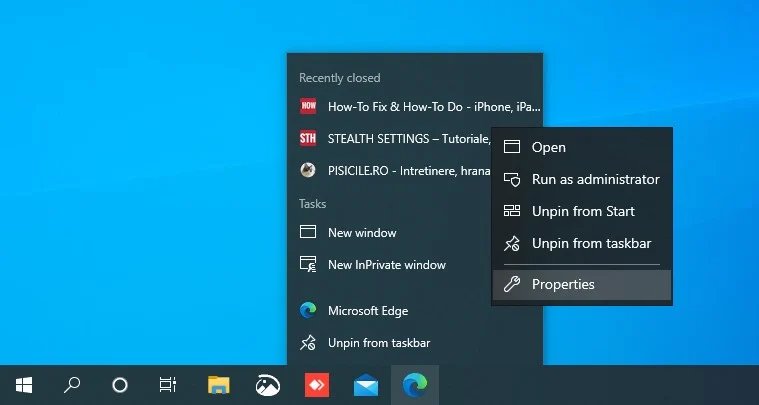Image resolution: width=759 pixels, height=405 pixels.
Task: Choose Unpin from taskbar in the jump list
Action: click(x=378, y=343)
